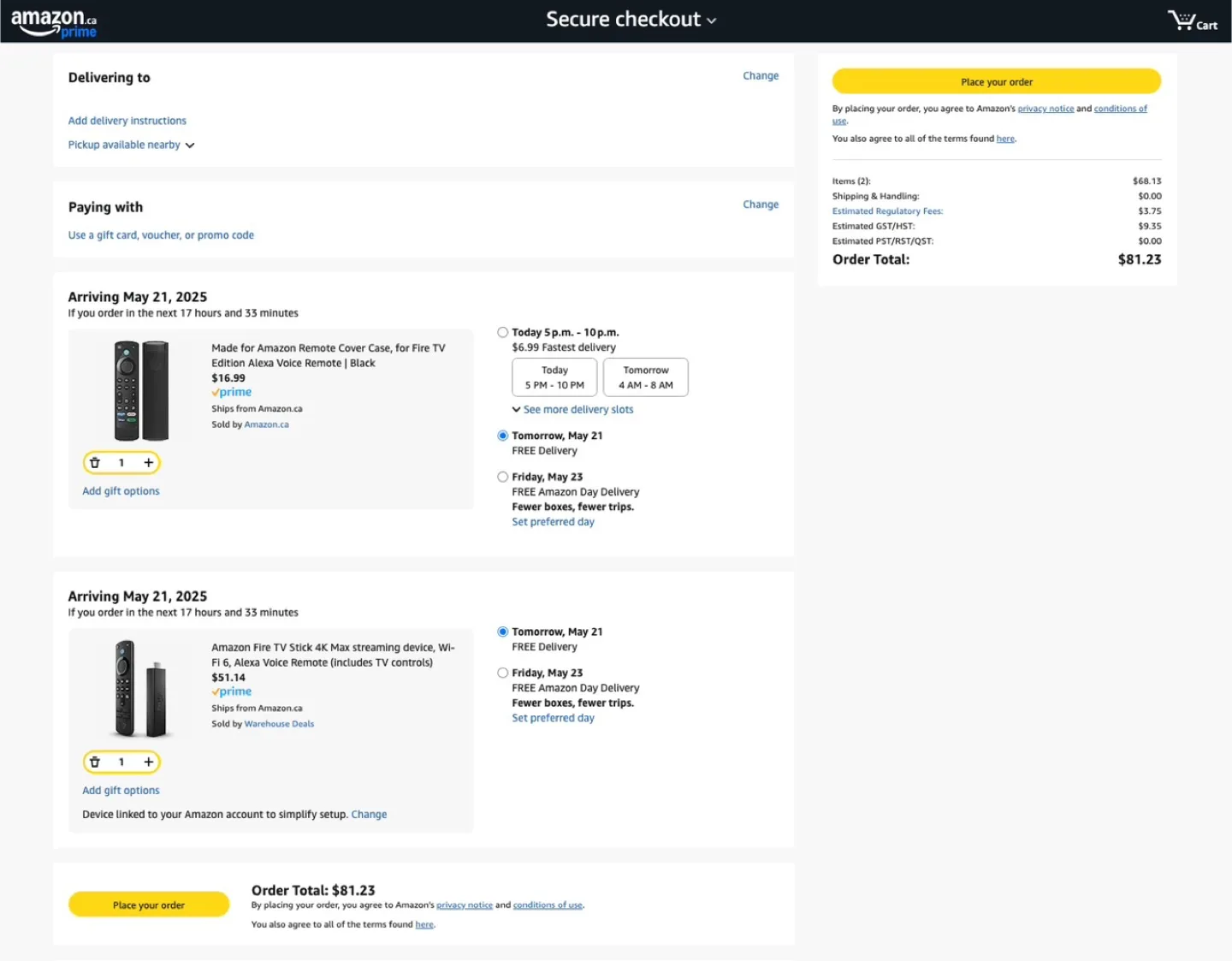Increase Fire TV Stick quantity with plus

click(x=149, y=762)
